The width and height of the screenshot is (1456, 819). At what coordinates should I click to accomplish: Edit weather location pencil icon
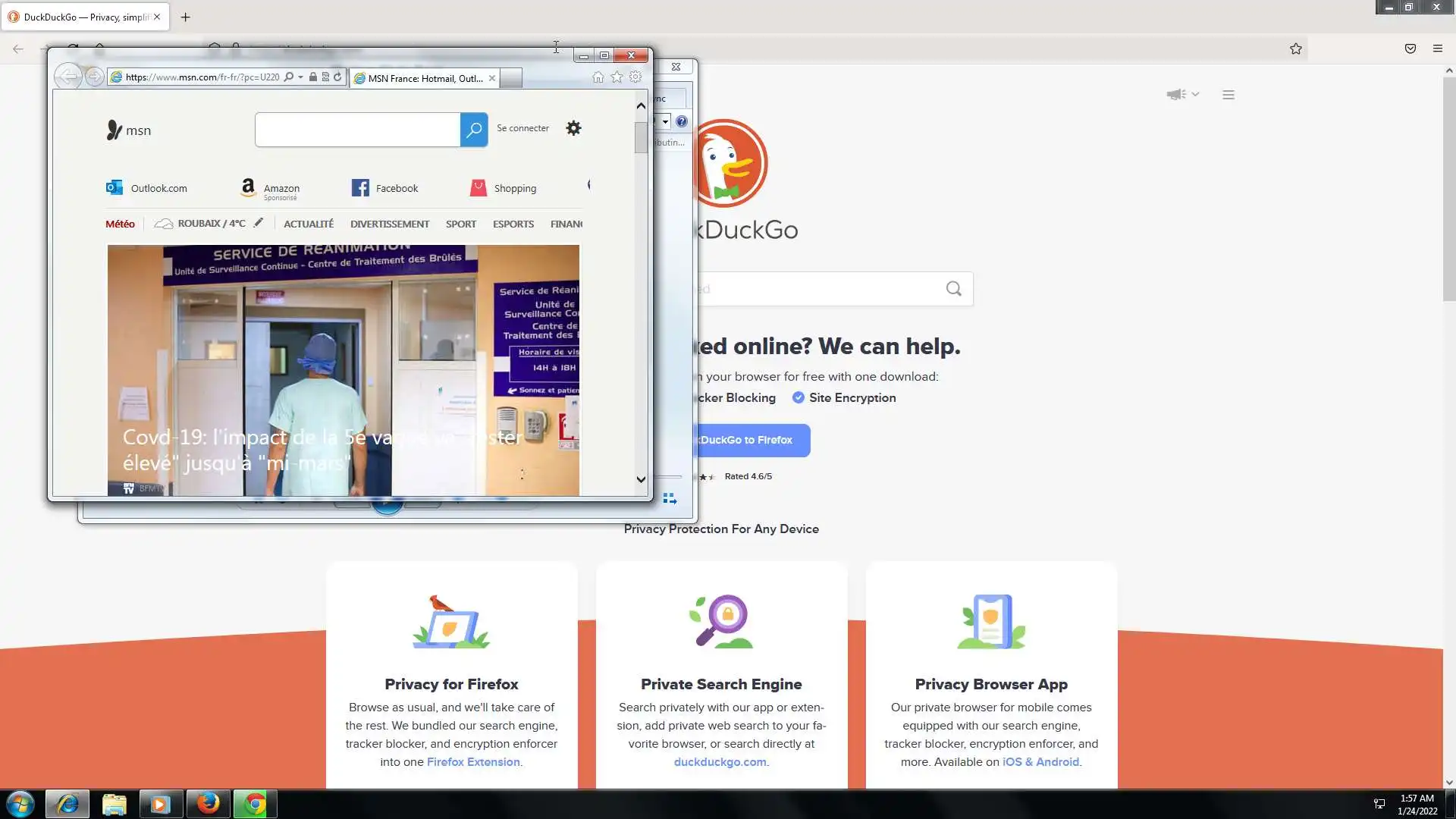(x=259, y=223)
